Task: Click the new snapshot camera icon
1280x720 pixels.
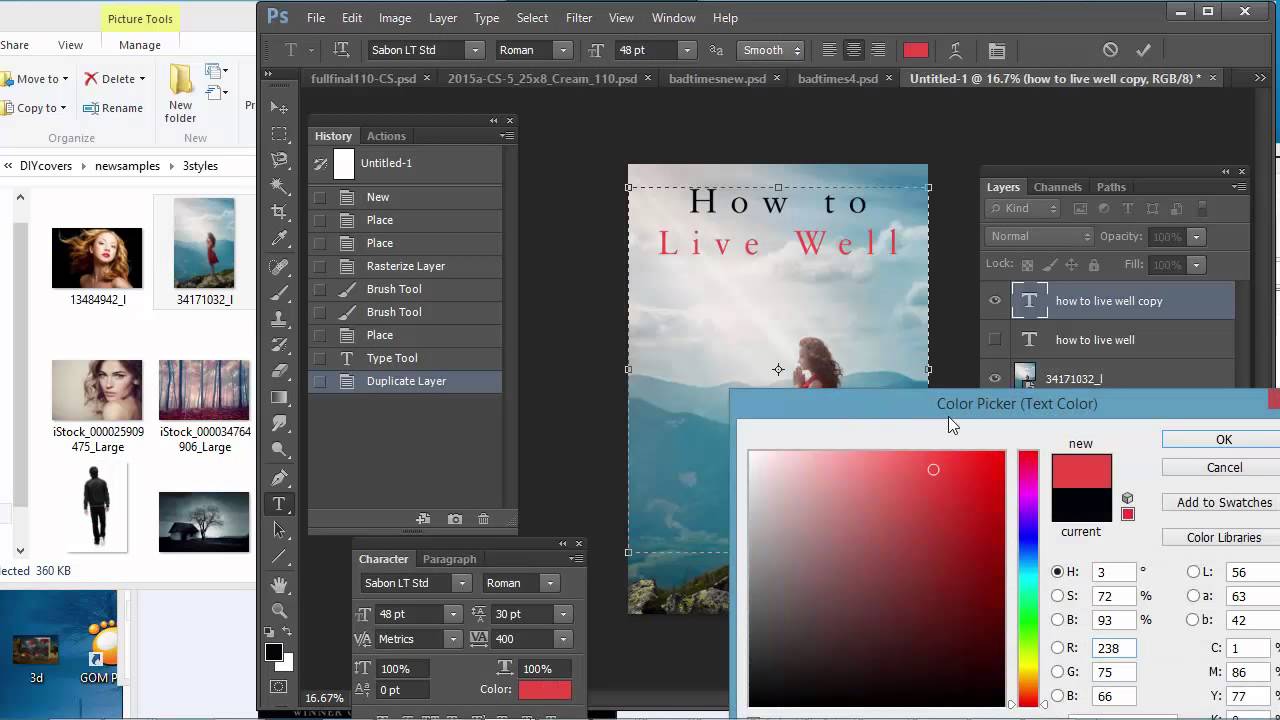Action: click(x=454, y=519)
